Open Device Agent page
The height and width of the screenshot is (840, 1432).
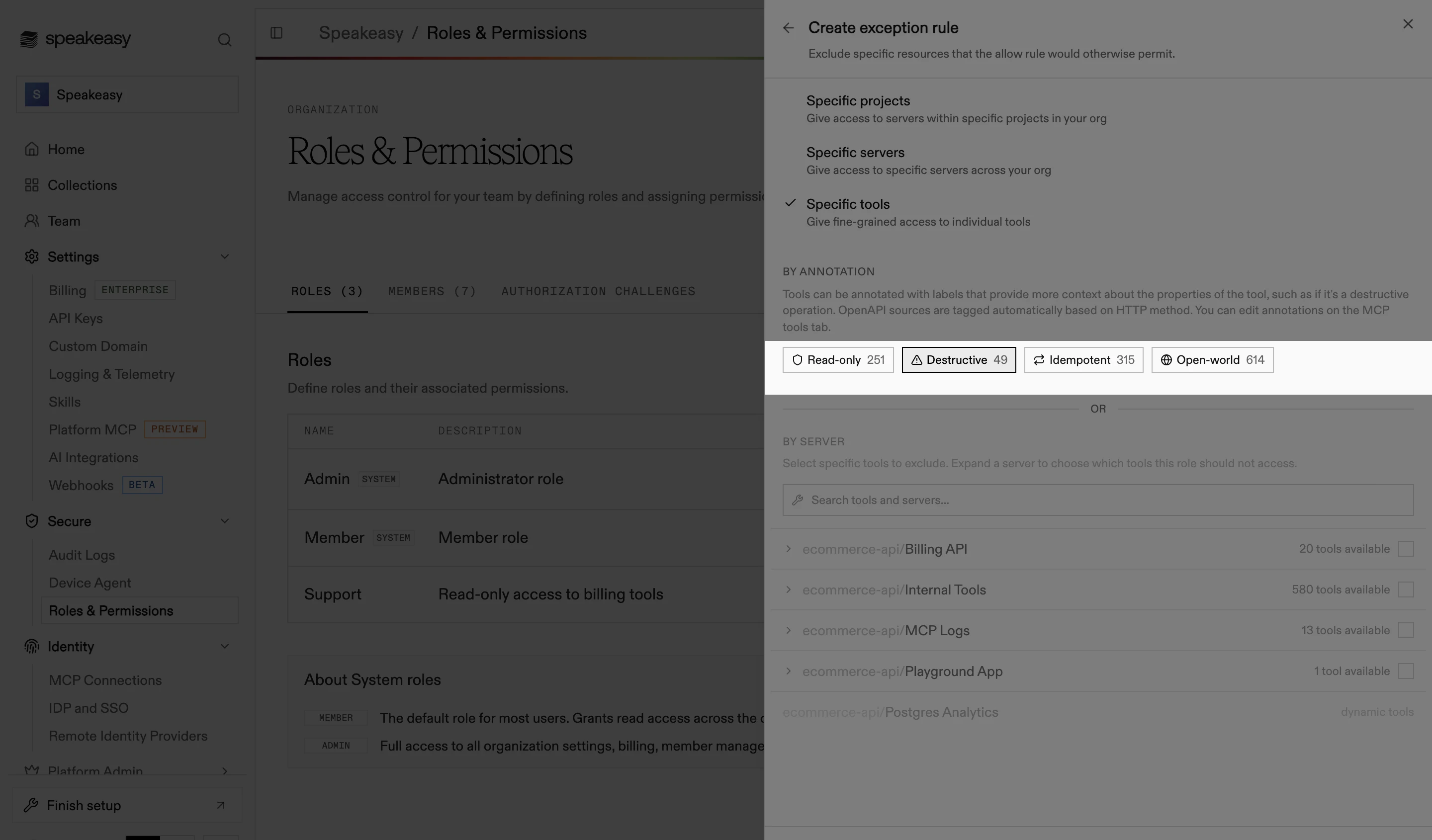(90, 583)
